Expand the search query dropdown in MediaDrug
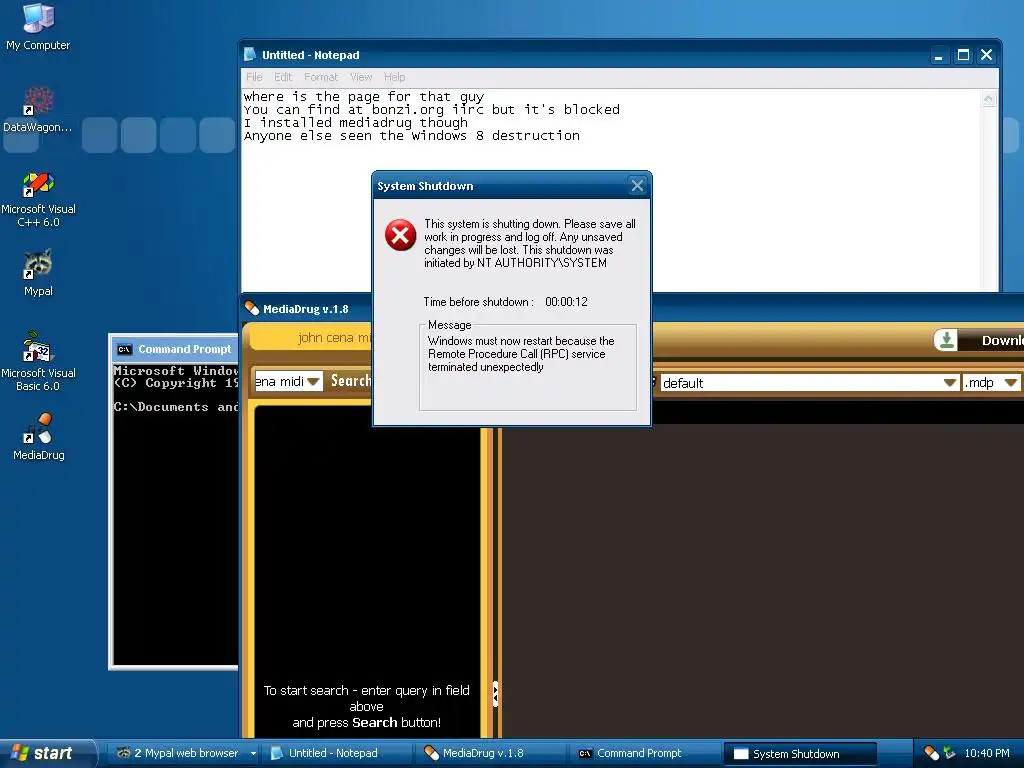Screen dimensions: 1024x768 (313, 381)
